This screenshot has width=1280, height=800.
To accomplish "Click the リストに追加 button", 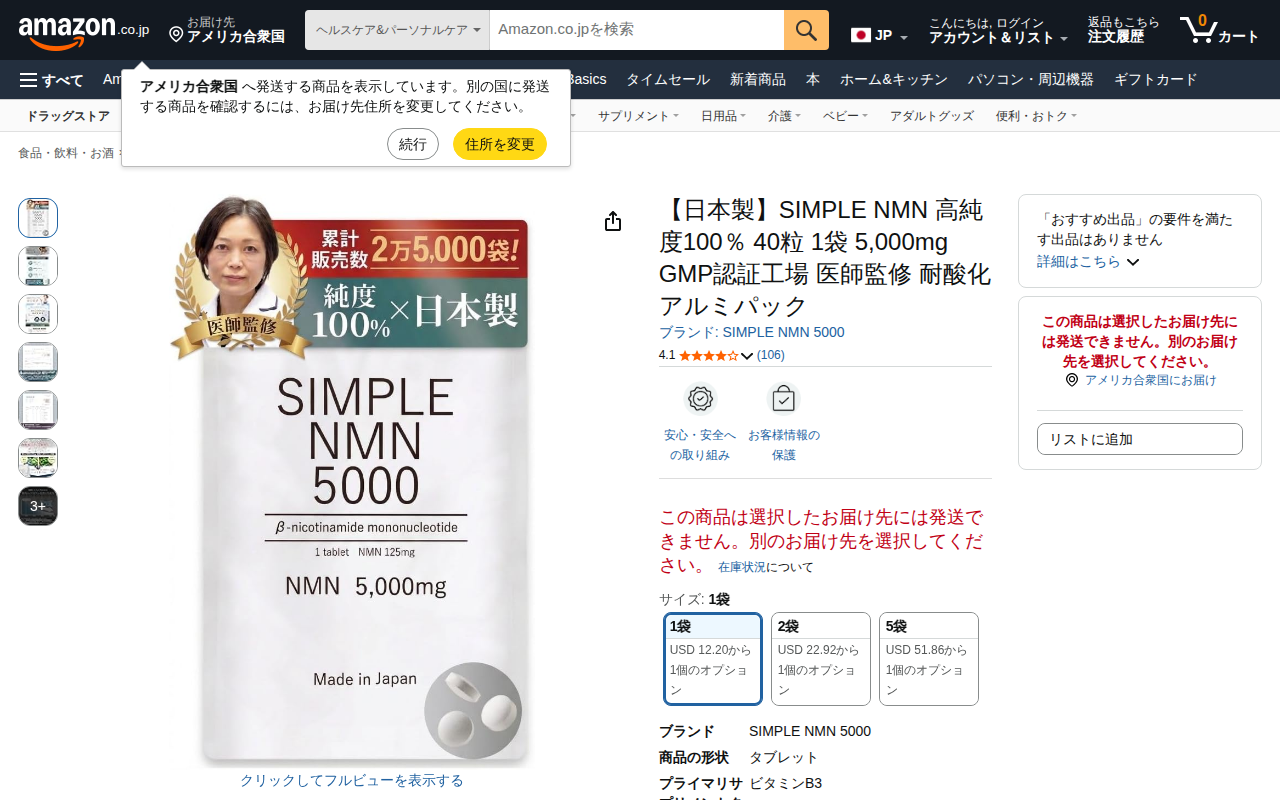I will [x=1140, y=439].
